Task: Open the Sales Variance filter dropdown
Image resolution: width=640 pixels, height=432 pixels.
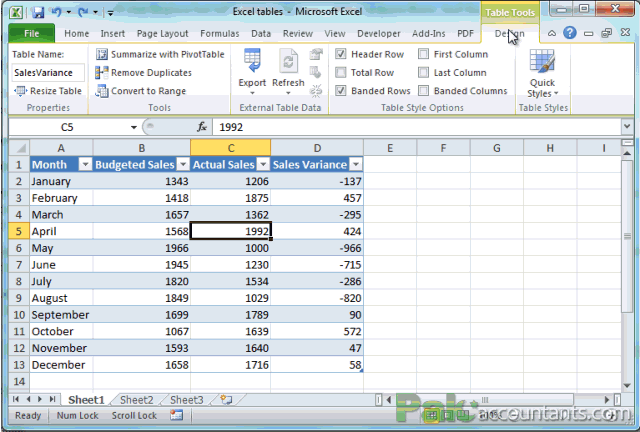Action: (356, 165)
